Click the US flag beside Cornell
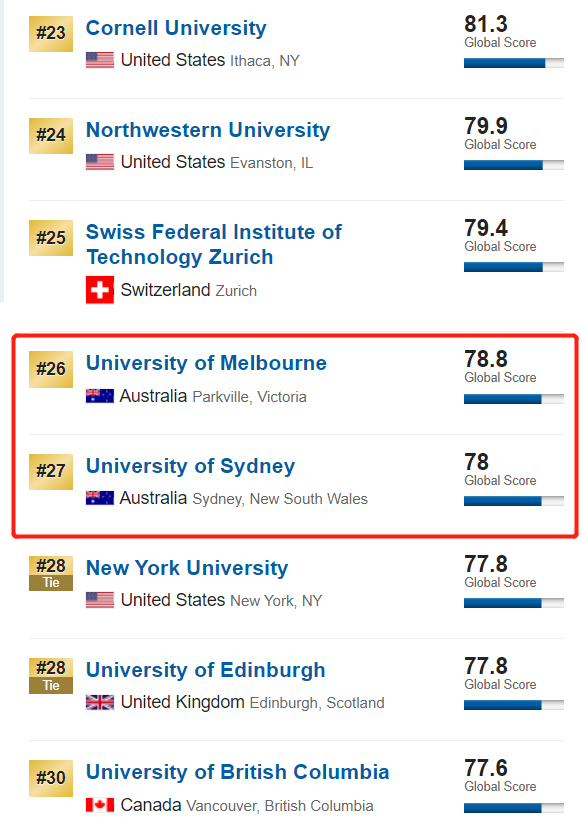 [x=100, y=60]
